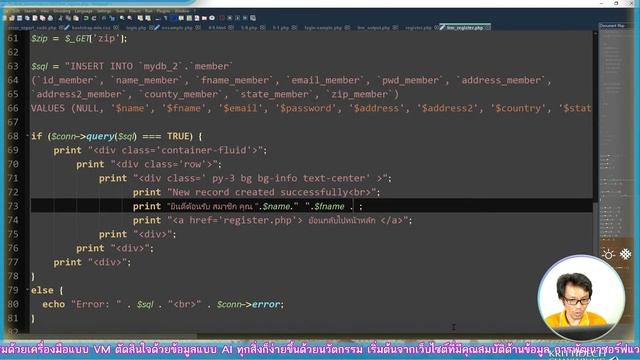Close the tms_register.php tab
The width and height of the screenshot is (640, 360).
pyautogui.click(x=487, y=27)
